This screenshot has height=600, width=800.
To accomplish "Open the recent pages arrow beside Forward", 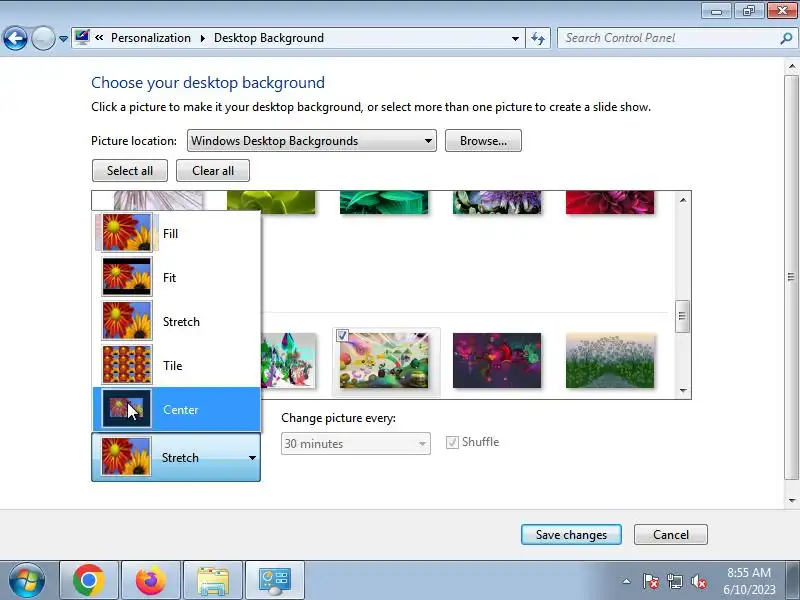I will coord(63,39).
